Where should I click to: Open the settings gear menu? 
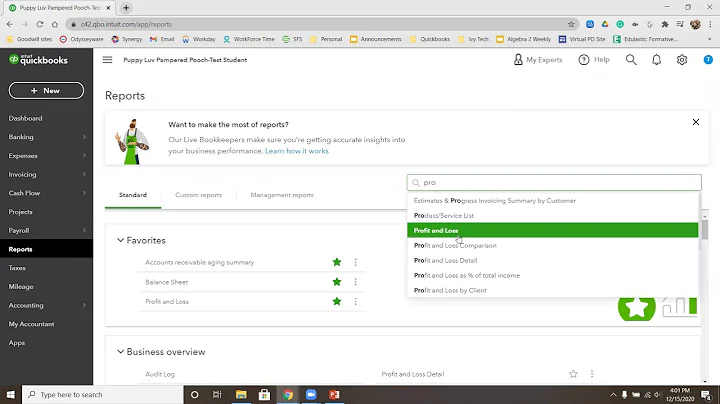[x=682, y=60]
